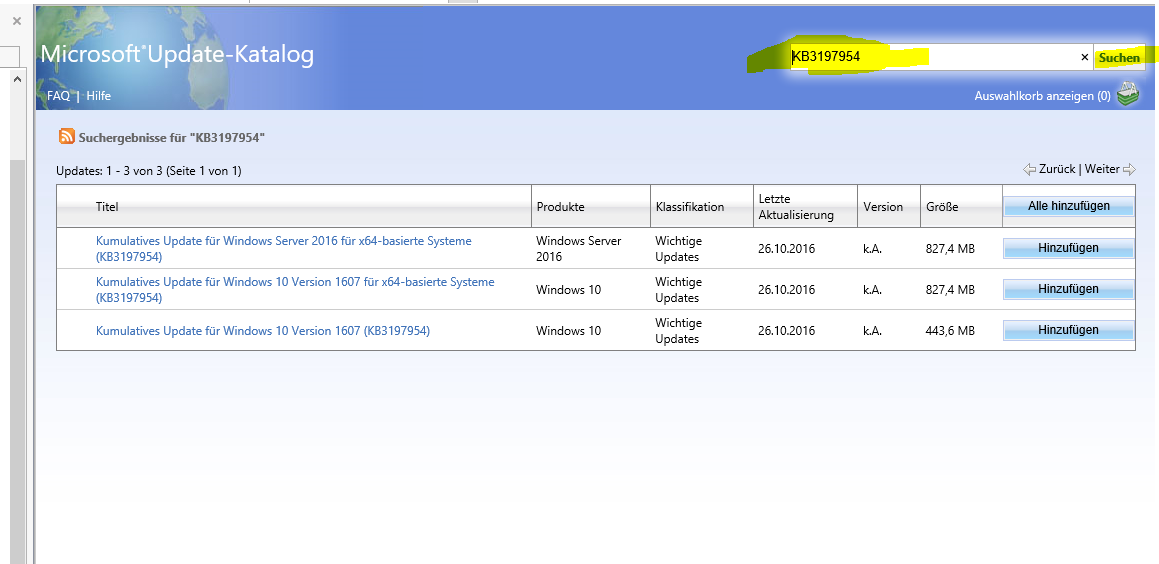Select Wichtige Updates in the 443,6 MB row
Screen dimensions: 1159x564
(678, 331)
